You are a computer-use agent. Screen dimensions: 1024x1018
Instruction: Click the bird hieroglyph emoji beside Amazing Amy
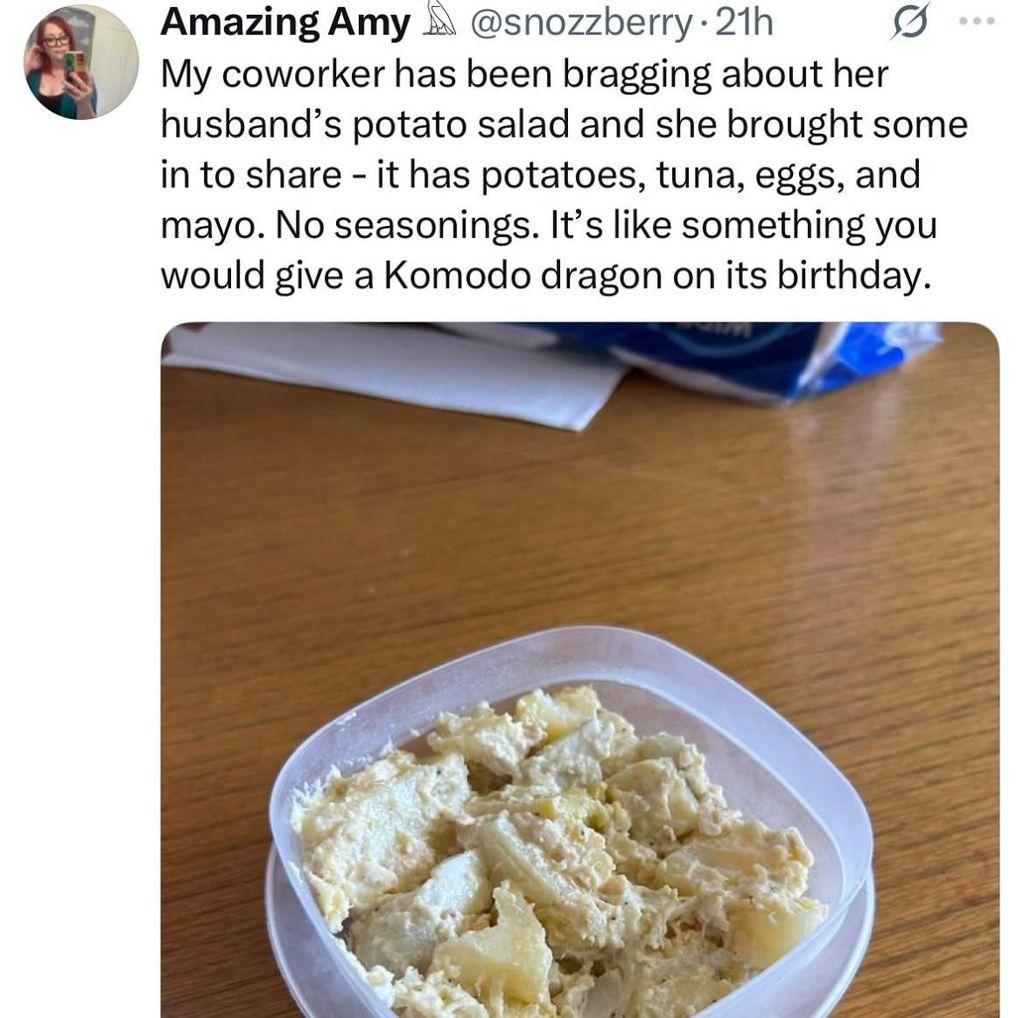tap(438, 23)
